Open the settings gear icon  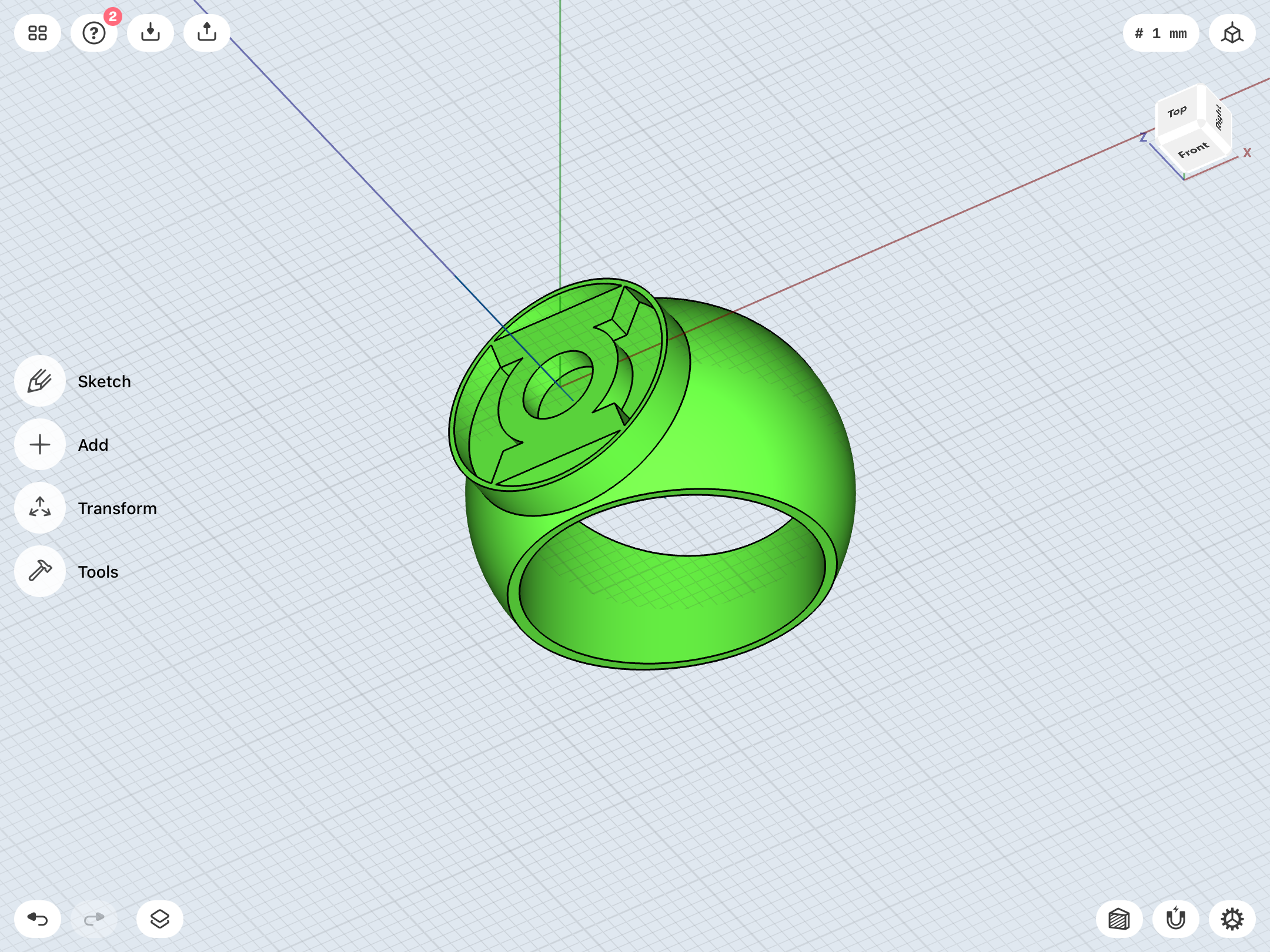click(x=1232, y=919)
